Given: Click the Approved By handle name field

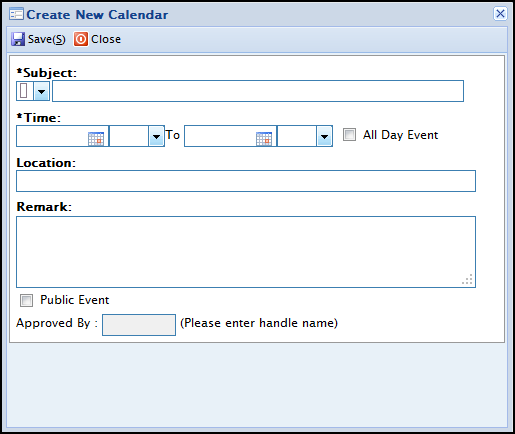Looking at the screenshot, I should pos(139,325).
